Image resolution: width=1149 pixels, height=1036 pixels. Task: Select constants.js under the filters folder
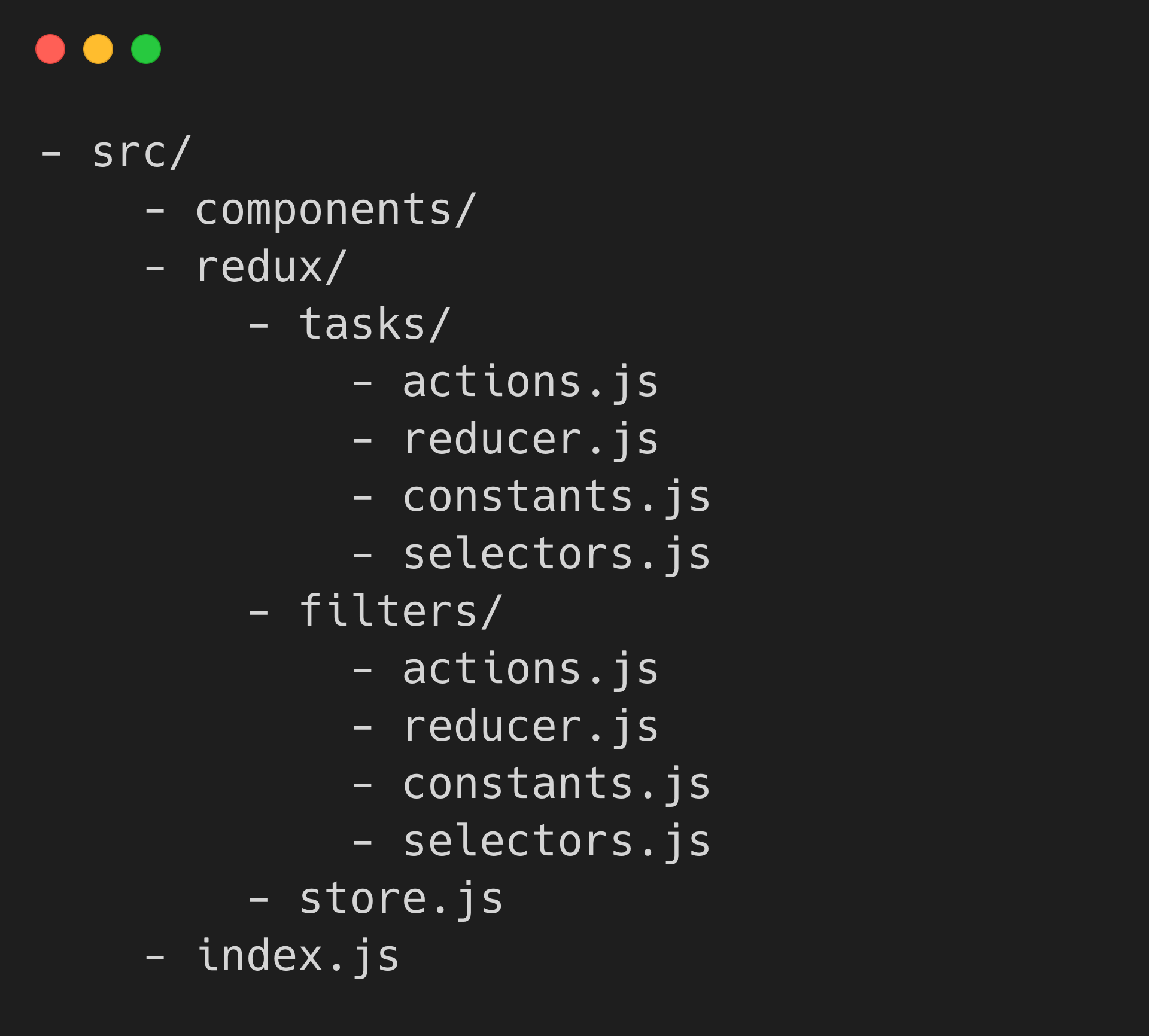point(557,784)
